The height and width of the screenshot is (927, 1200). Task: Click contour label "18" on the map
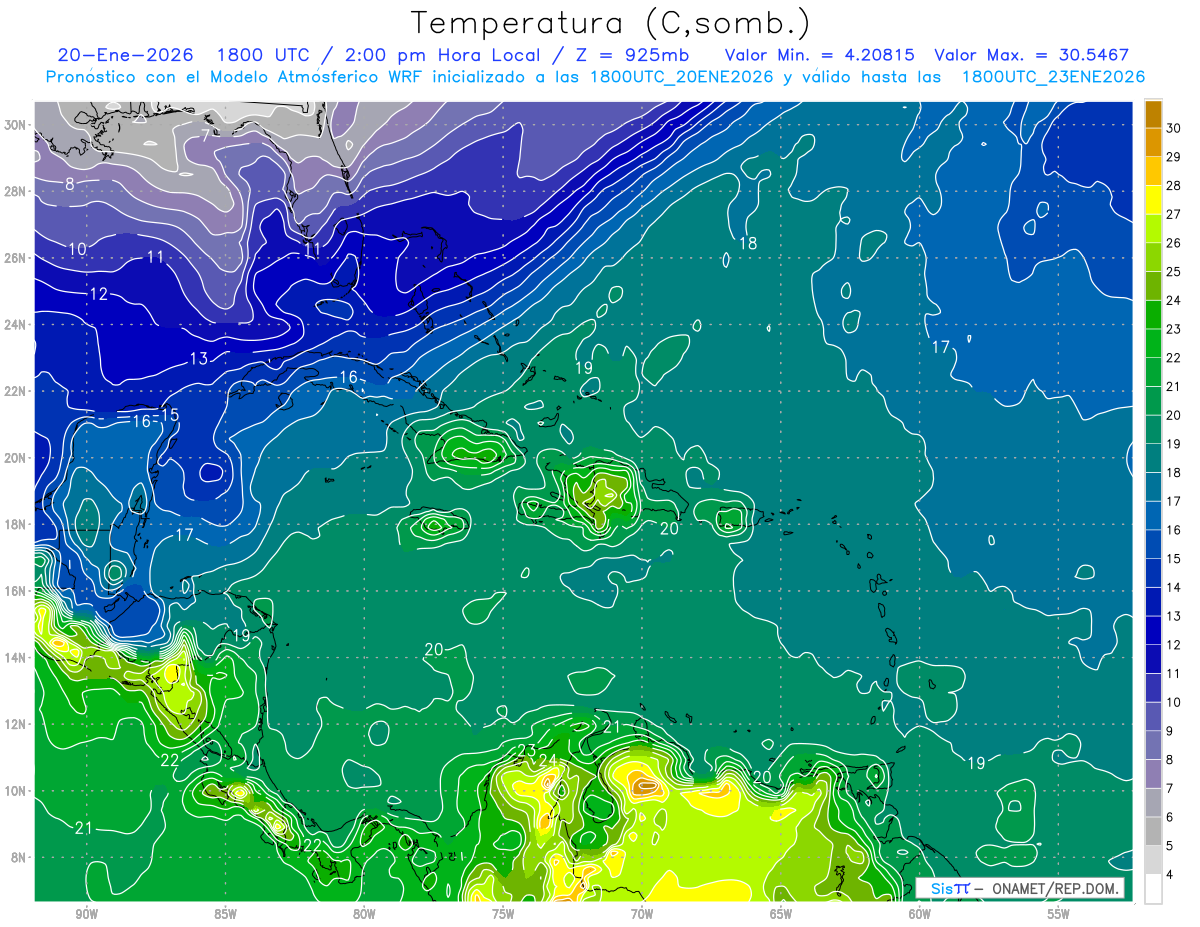point(748,244)
